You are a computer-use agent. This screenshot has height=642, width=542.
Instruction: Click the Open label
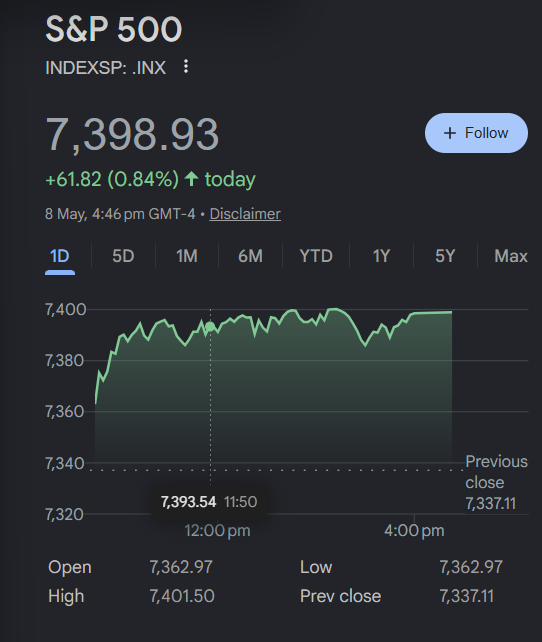pyautogui.click(x=70, y=567)
